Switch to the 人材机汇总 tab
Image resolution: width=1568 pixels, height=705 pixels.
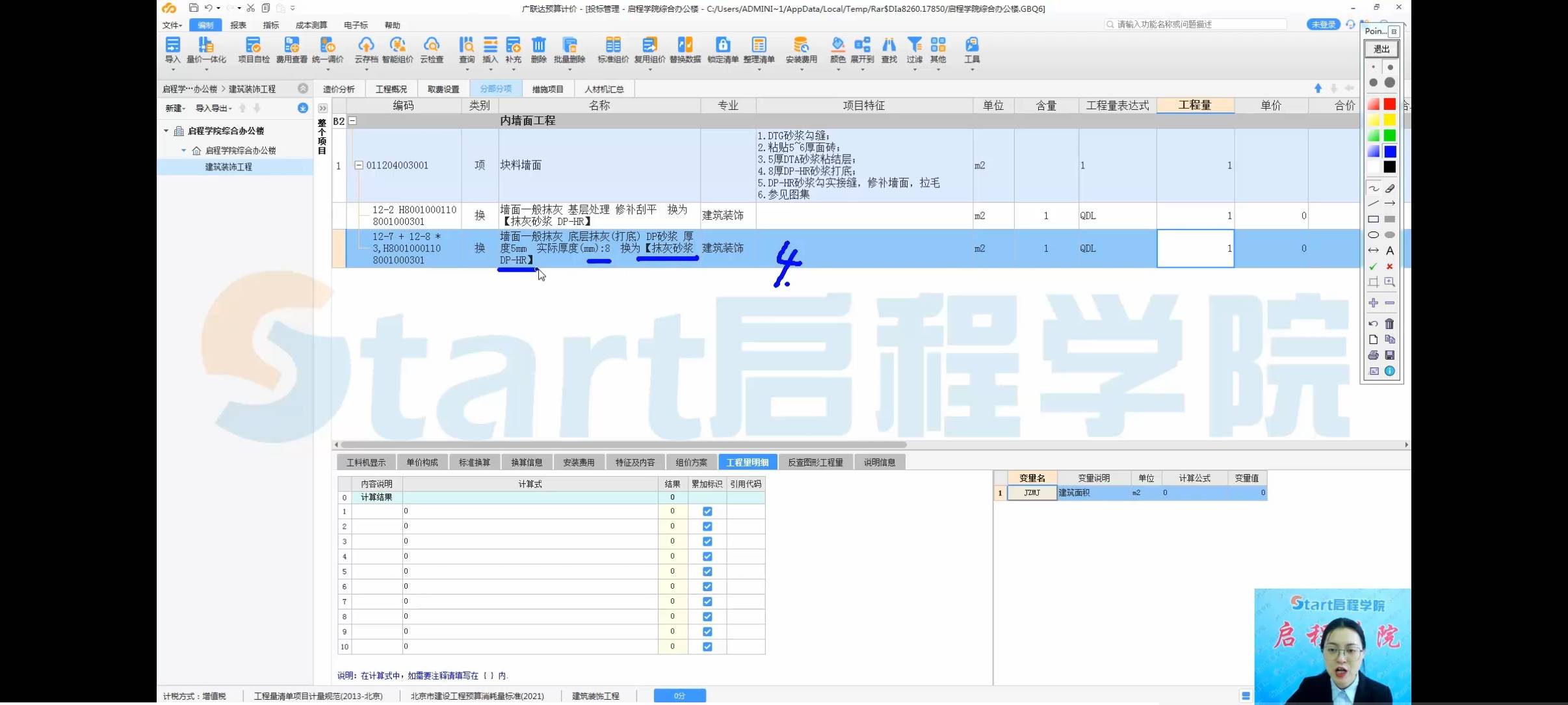(x=604, y=89)
